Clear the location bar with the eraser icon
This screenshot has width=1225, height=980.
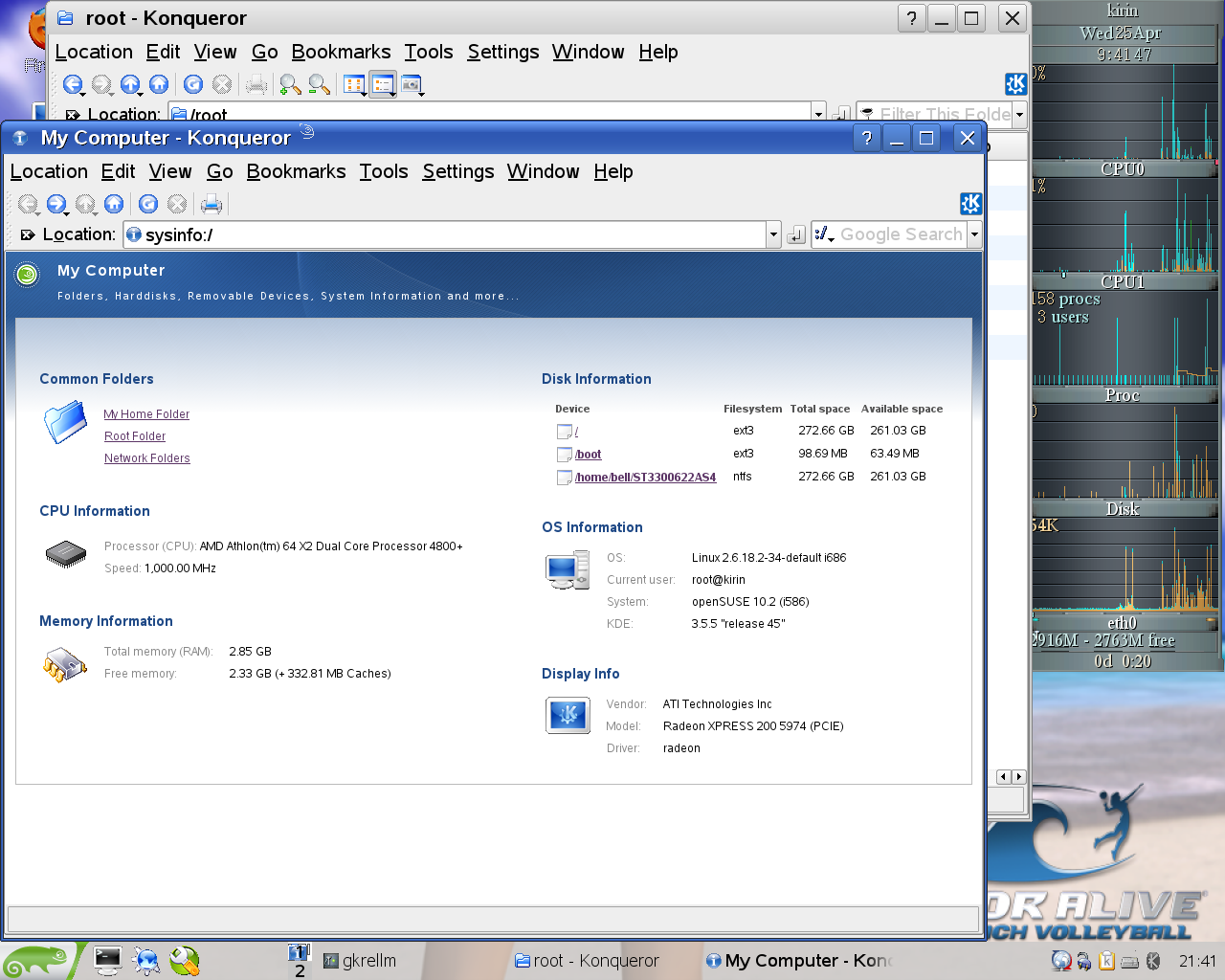[27, 234]
